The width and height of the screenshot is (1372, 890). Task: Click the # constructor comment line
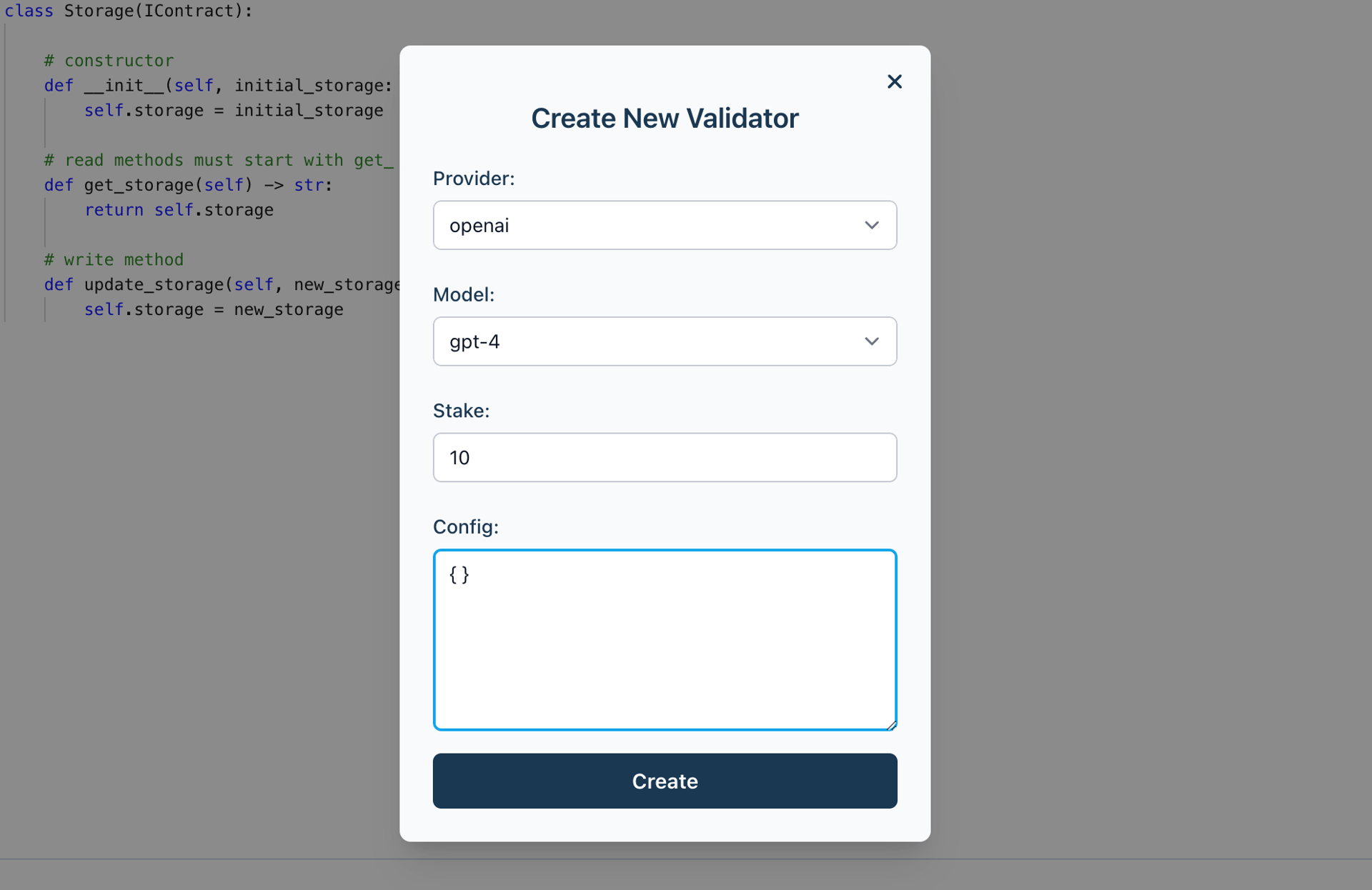pos(109,61)
